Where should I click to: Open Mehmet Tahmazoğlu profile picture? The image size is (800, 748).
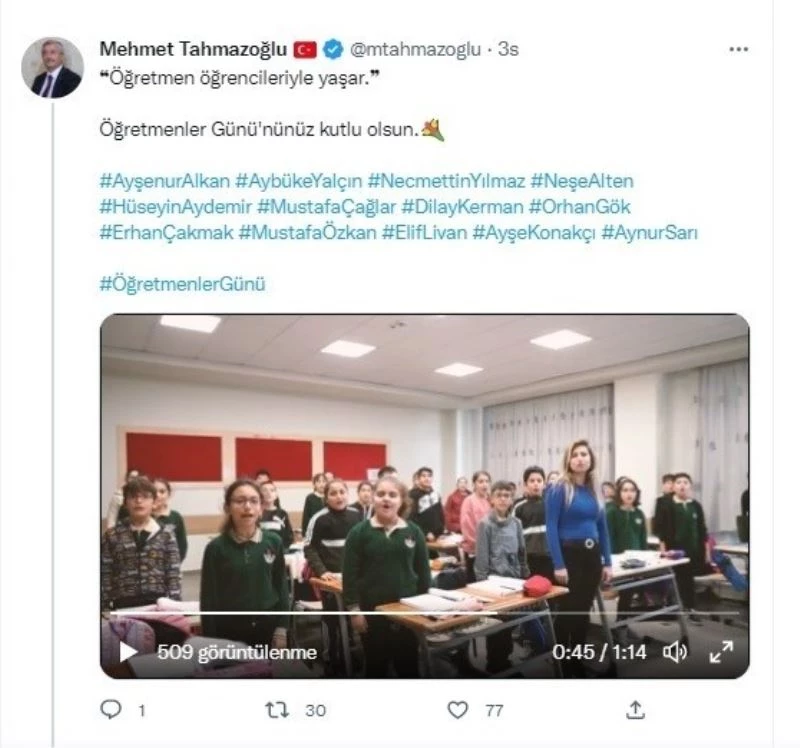[x=53, y=67]
